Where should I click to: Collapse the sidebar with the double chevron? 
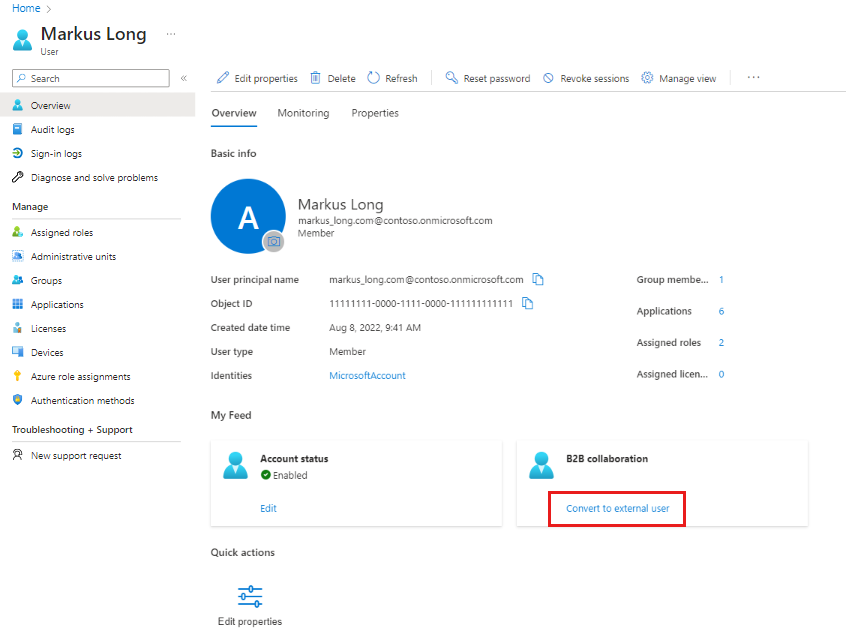point(183,77)
